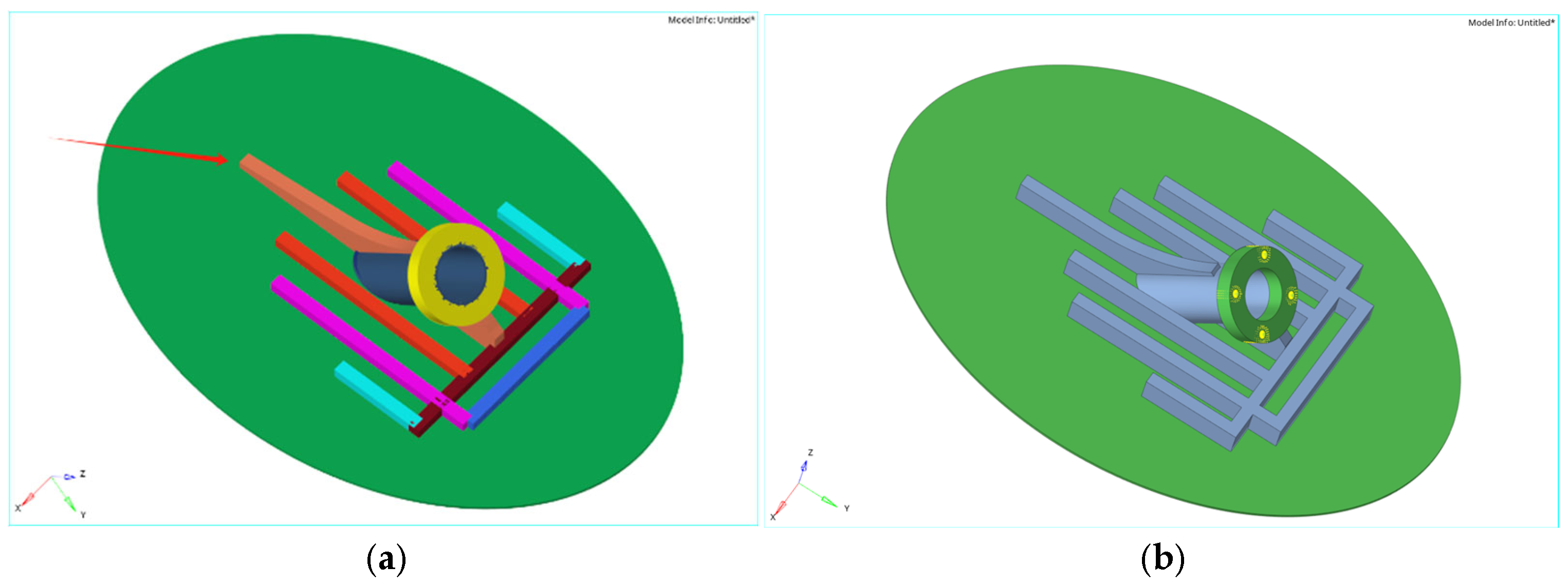This screenshot has height=585, width=1568.
Task: Click the top yellow bolt point on flange
Action: coord(1264,254)
